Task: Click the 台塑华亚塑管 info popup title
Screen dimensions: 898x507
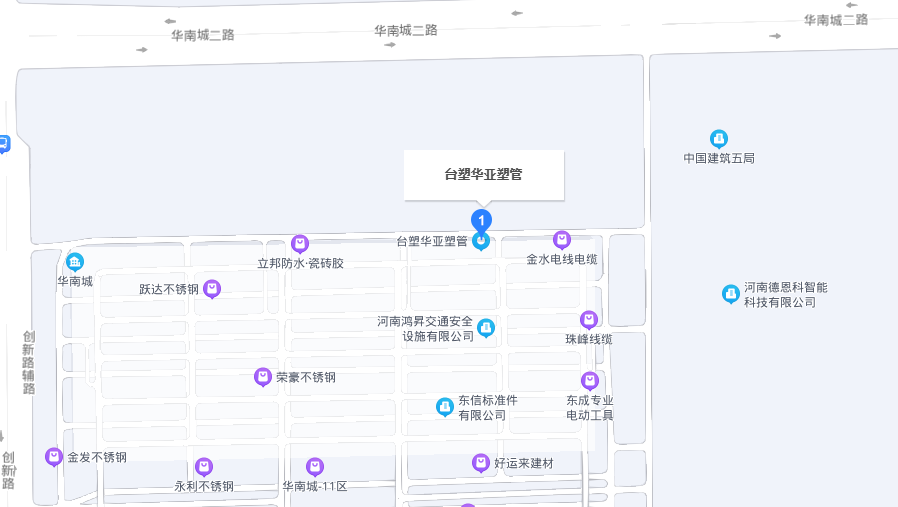Action: [x=483, y=174]
